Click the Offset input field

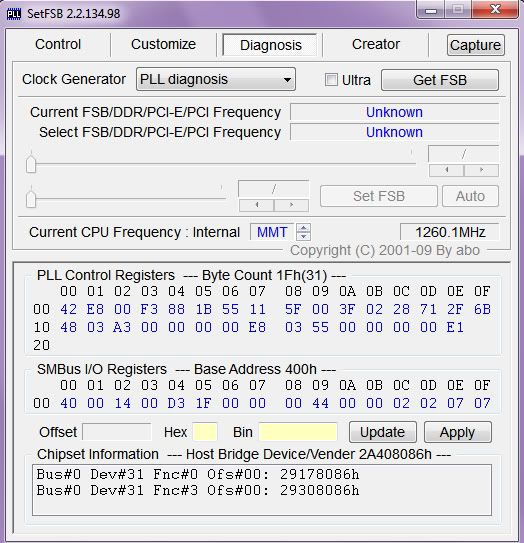tap(117, 432)
